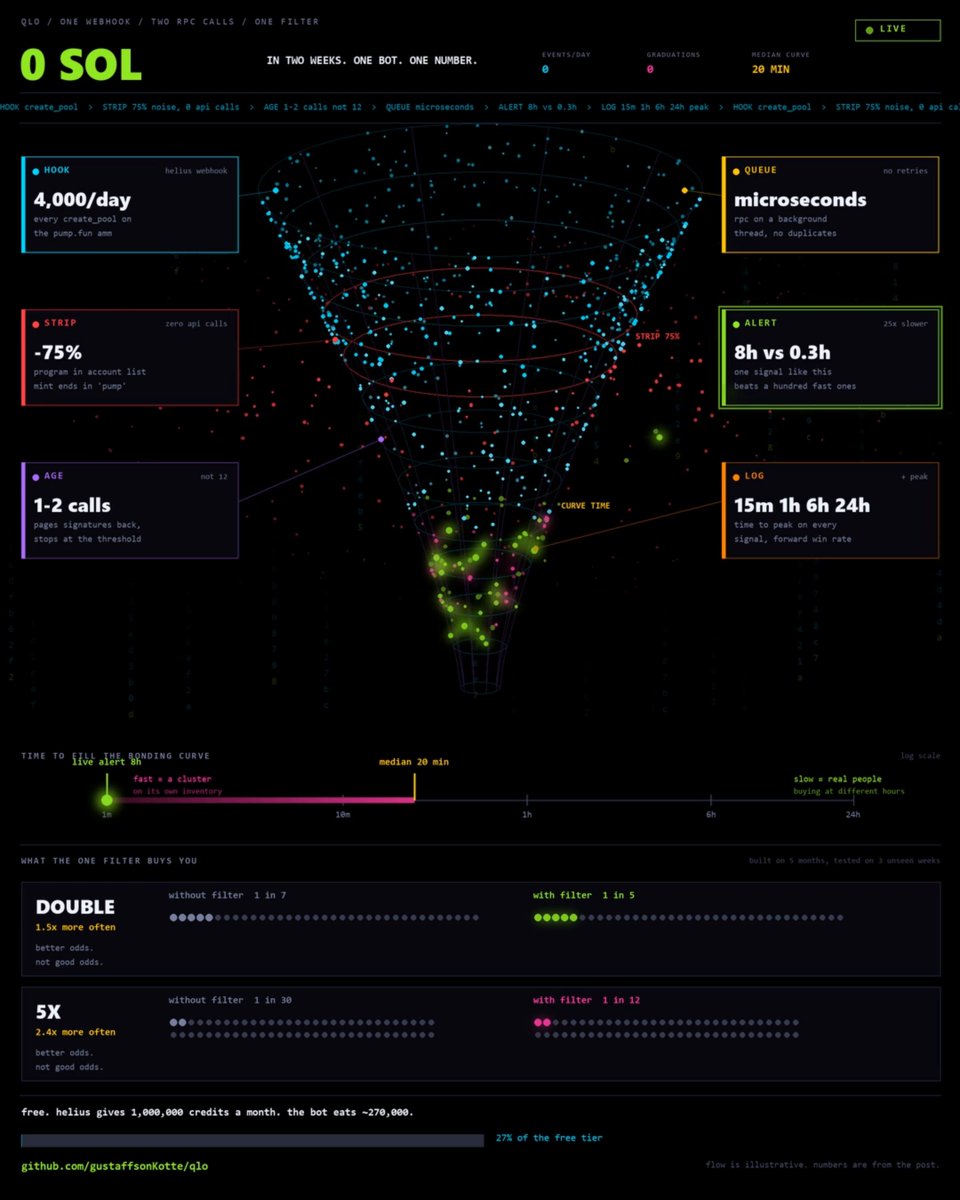Viewport: 960px width, 1200px height.
Task: Click the 1h tick on the bonding curve timeline
Action: (527, 800)
